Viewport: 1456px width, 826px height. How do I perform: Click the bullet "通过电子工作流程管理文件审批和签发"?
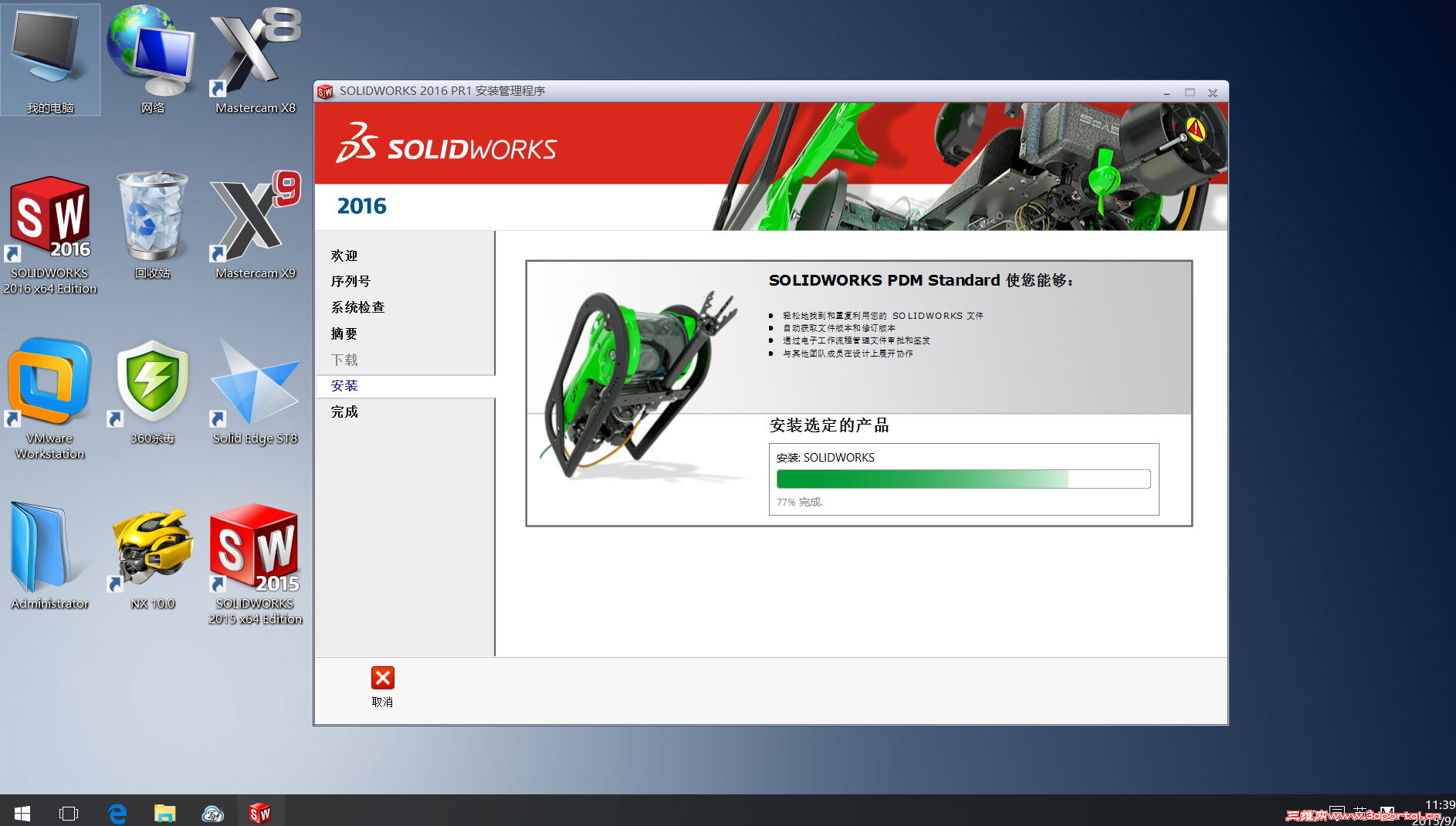pos(857,340)
